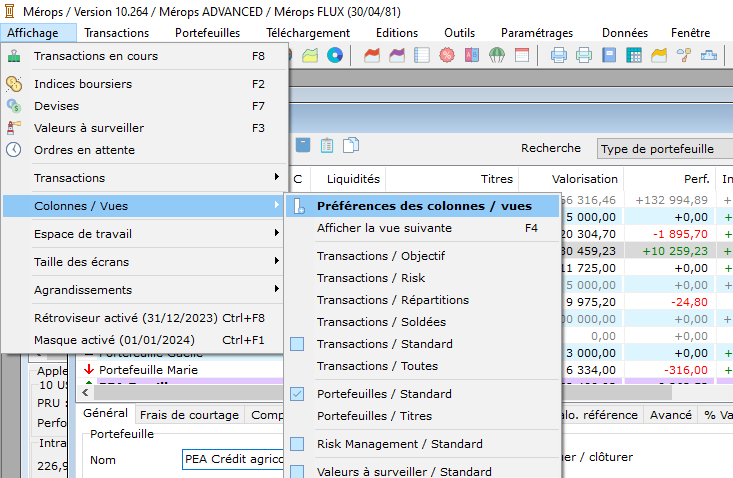The image size is (733, 478).
Task: Click the Mérops application icon in title bar
Action: coord(9,11)
